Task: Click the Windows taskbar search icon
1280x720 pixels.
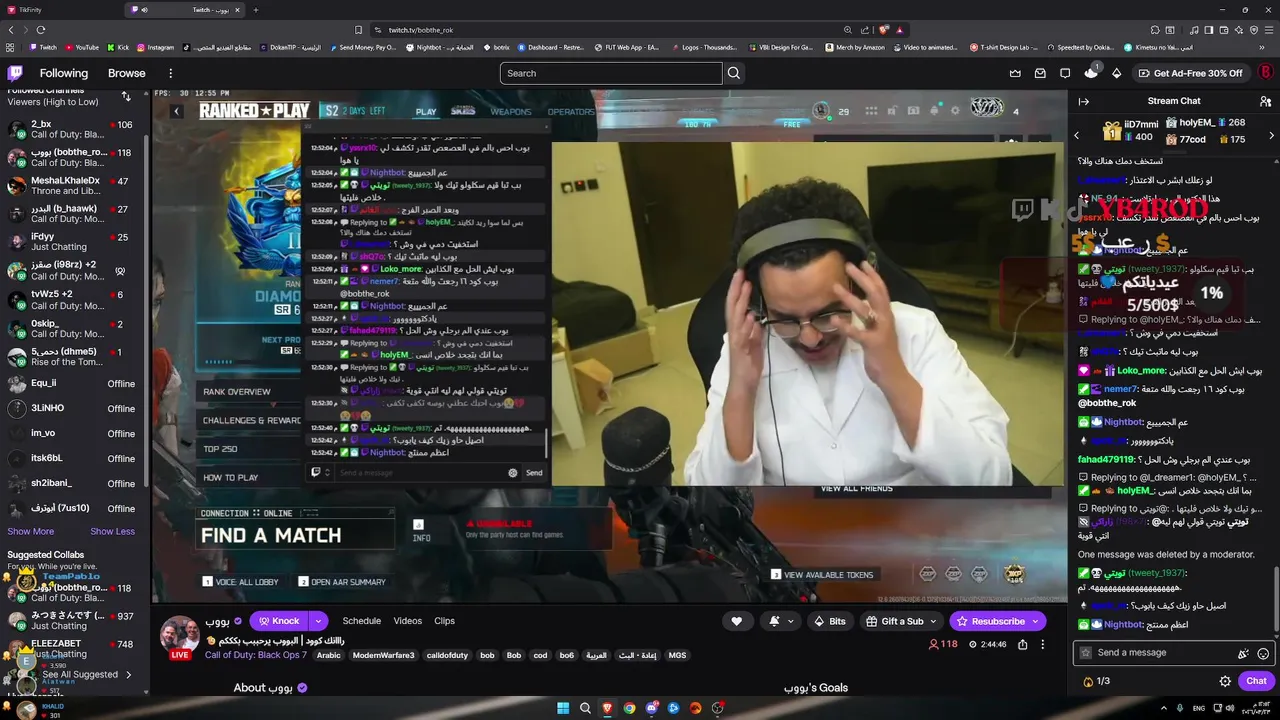Action: (x=585, y=708)
